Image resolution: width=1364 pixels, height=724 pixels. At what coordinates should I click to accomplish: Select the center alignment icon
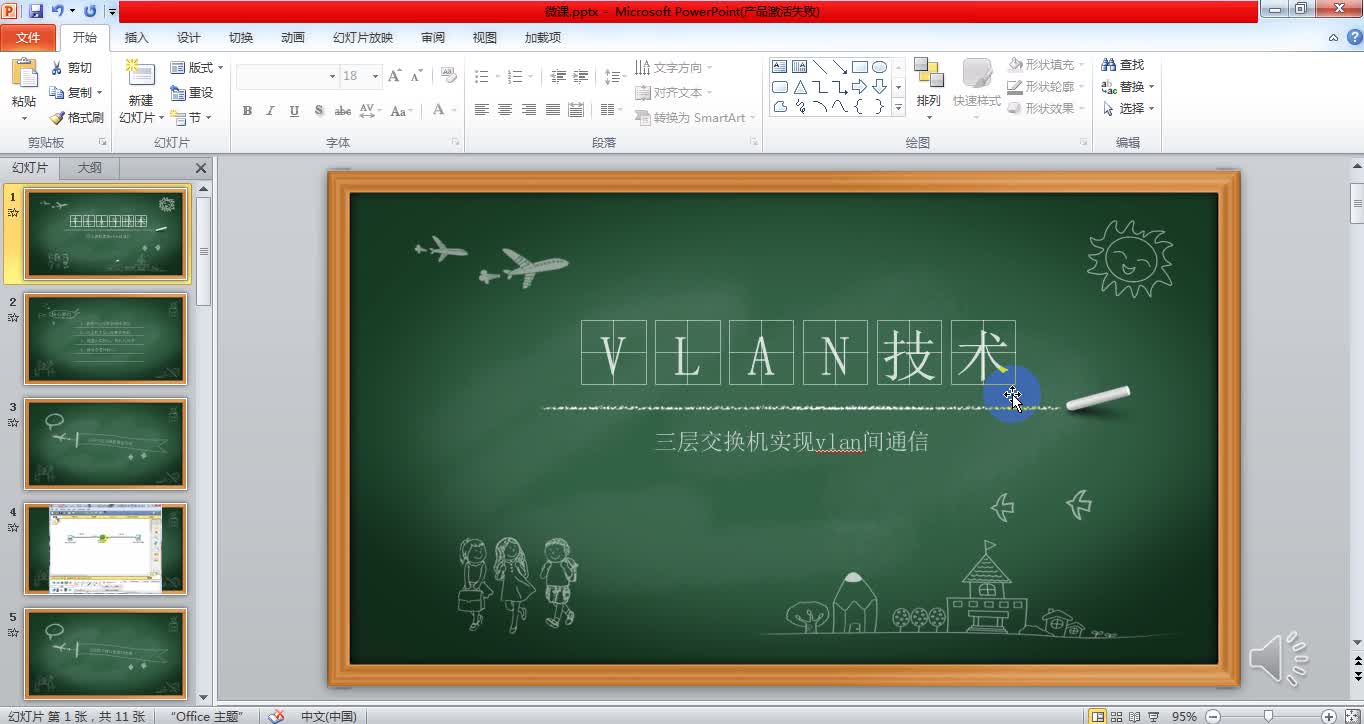(505, 111)
